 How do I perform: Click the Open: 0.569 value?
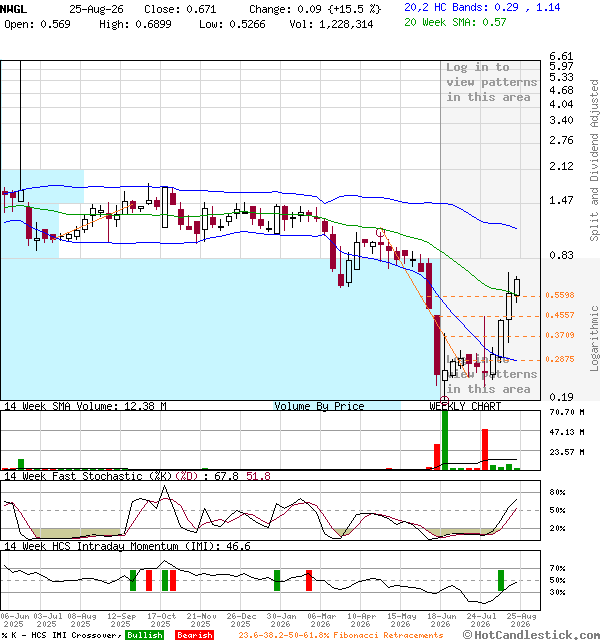pos(37,24)
